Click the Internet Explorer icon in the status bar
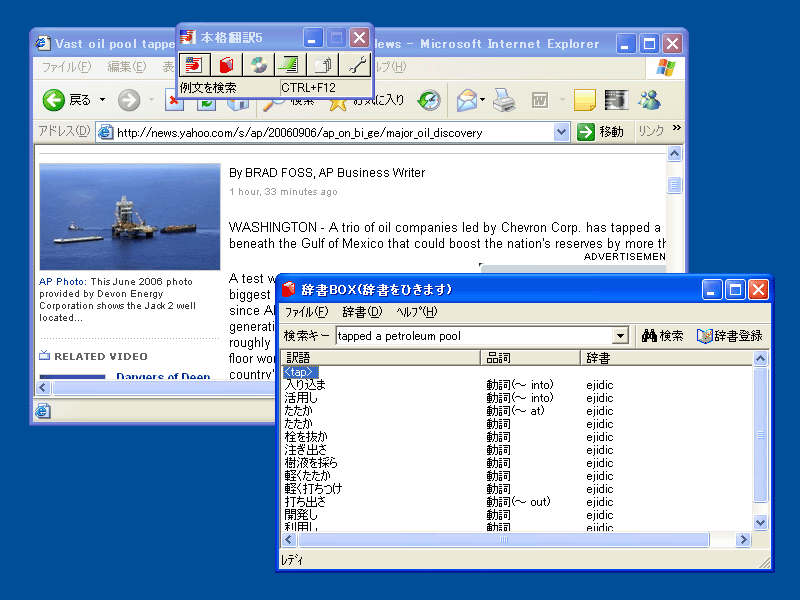This screenshot has width=800, height=600. tap(43, 411)
